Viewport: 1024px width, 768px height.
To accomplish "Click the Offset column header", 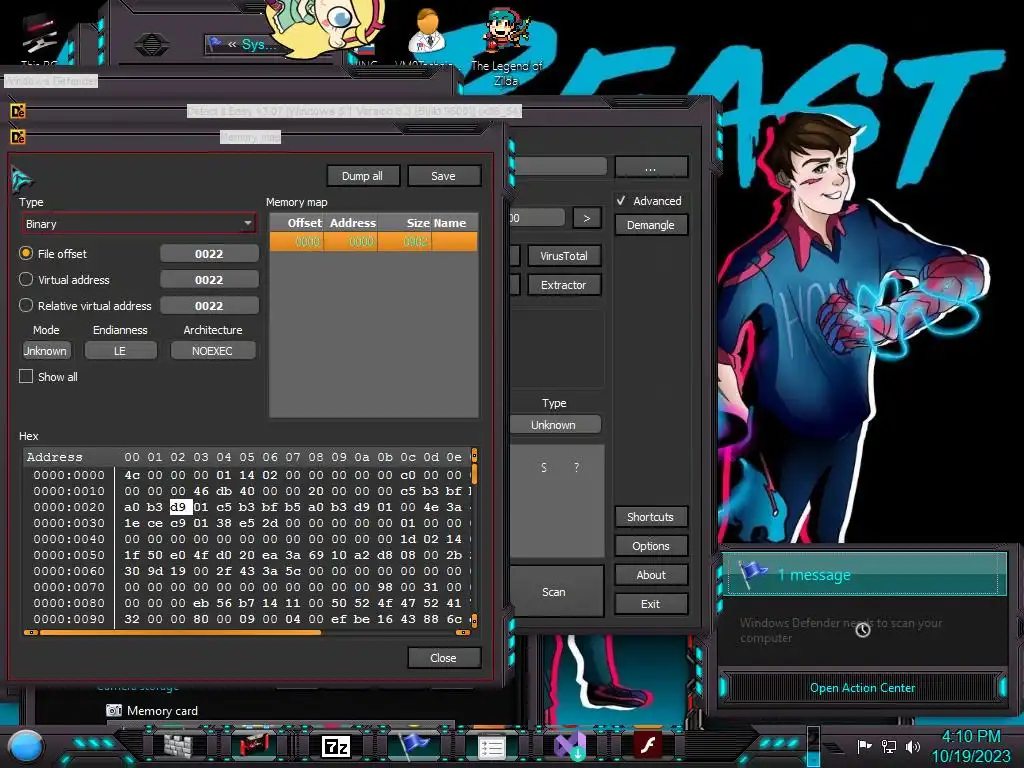I will (297, 223).
